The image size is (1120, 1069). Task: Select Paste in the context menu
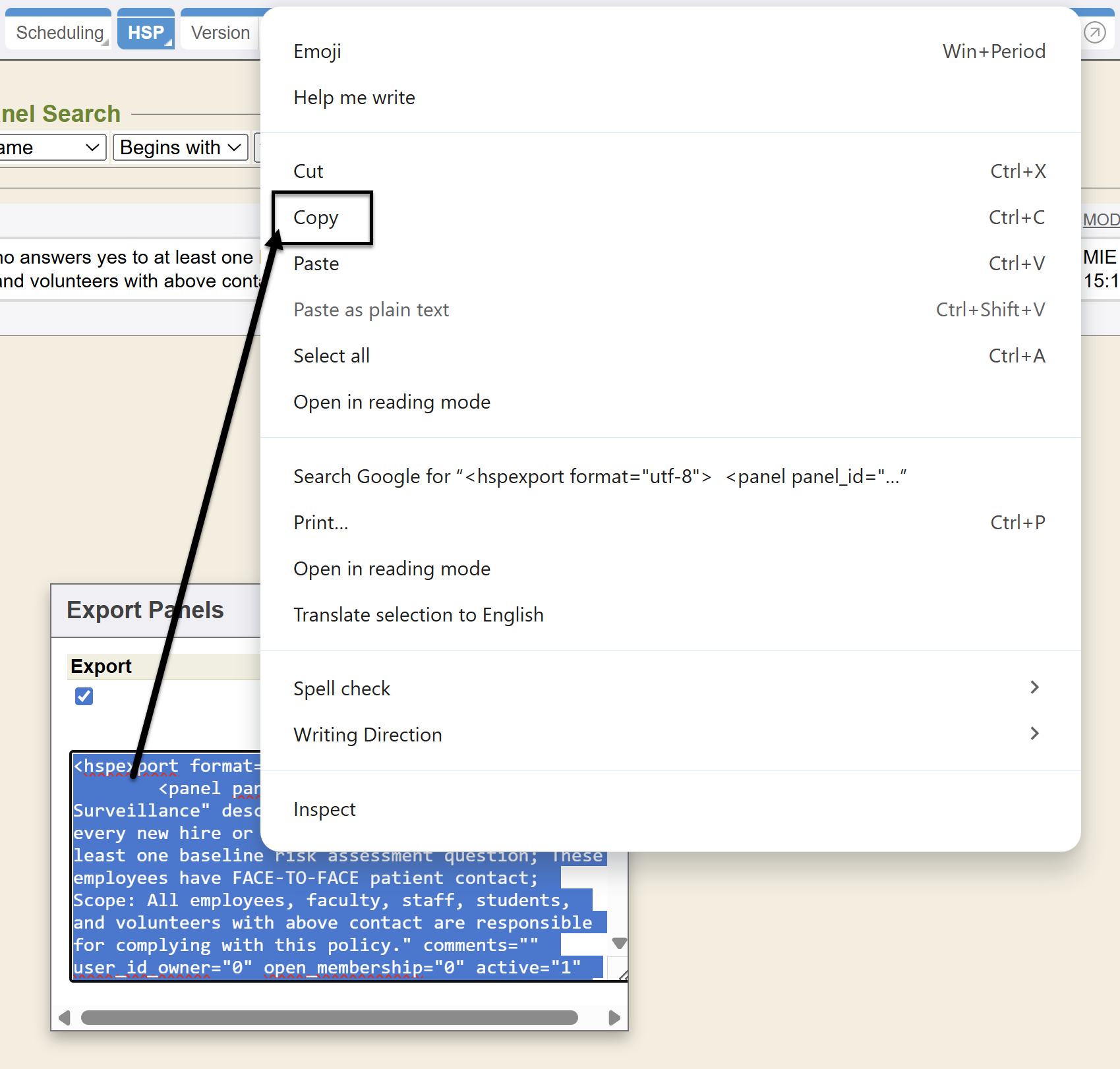[316, 264]
